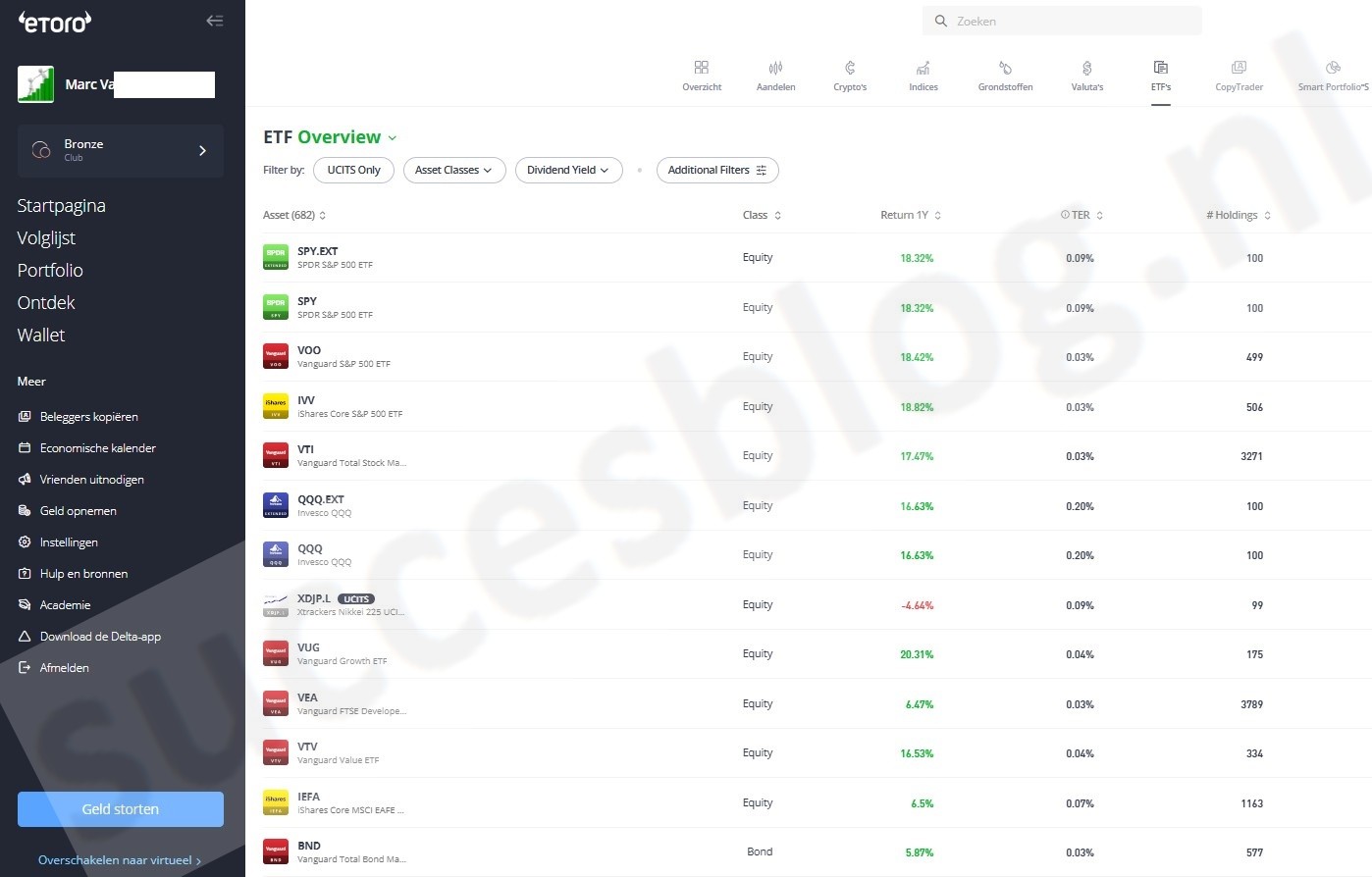Viewport: 1372px width, 877px height.
Task: Open the CopyTrader icon
Action: [x=1239, y=69]
